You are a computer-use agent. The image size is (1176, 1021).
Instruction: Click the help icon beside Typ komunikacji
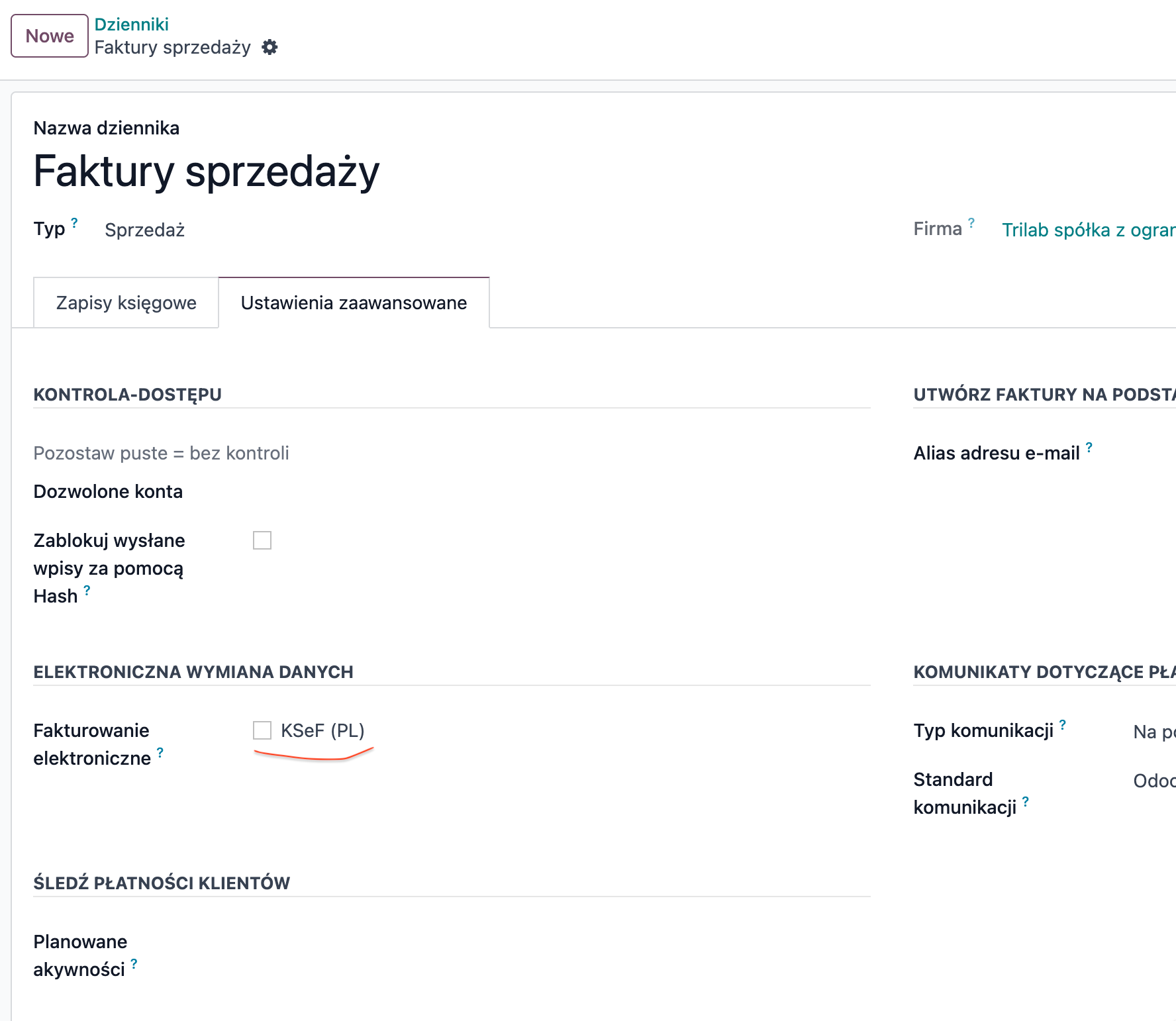(x=1063, y=724)
